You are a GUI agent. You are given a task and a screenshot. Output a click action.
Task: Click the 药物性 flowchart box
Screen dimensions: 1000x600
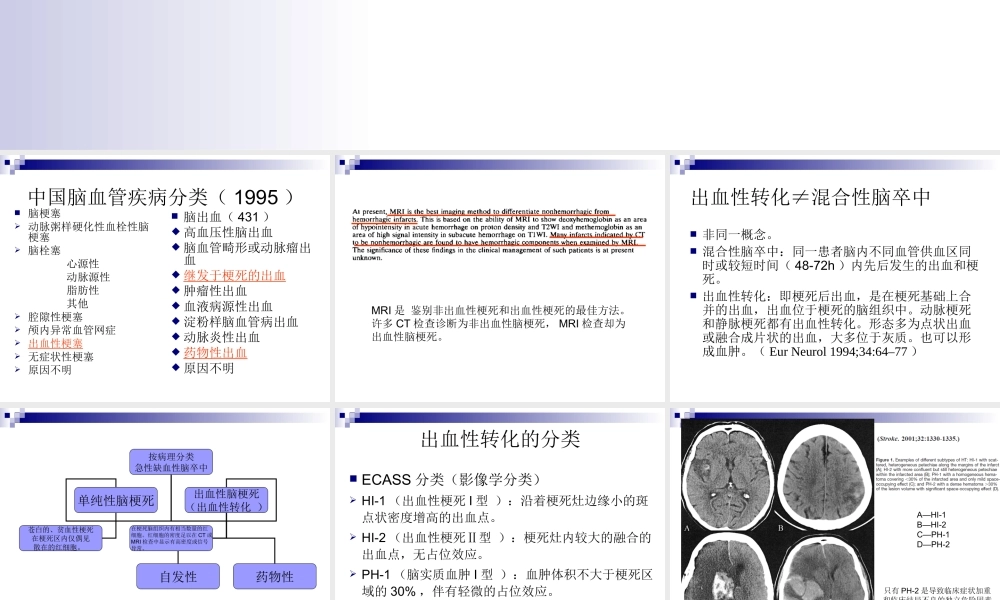[275, 576]
